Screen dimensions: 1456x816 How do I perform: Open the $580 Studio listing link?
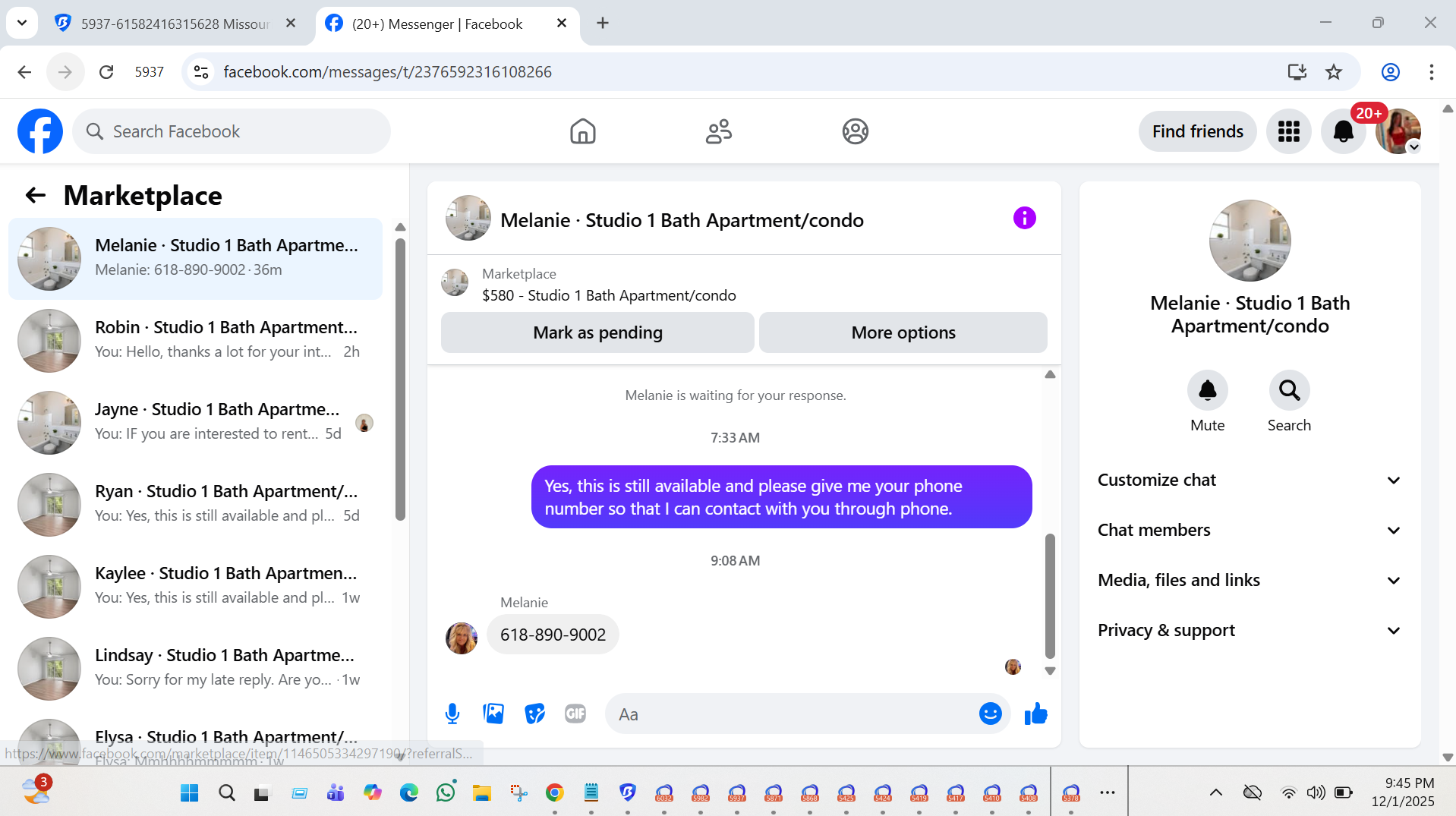click(609, 295)
